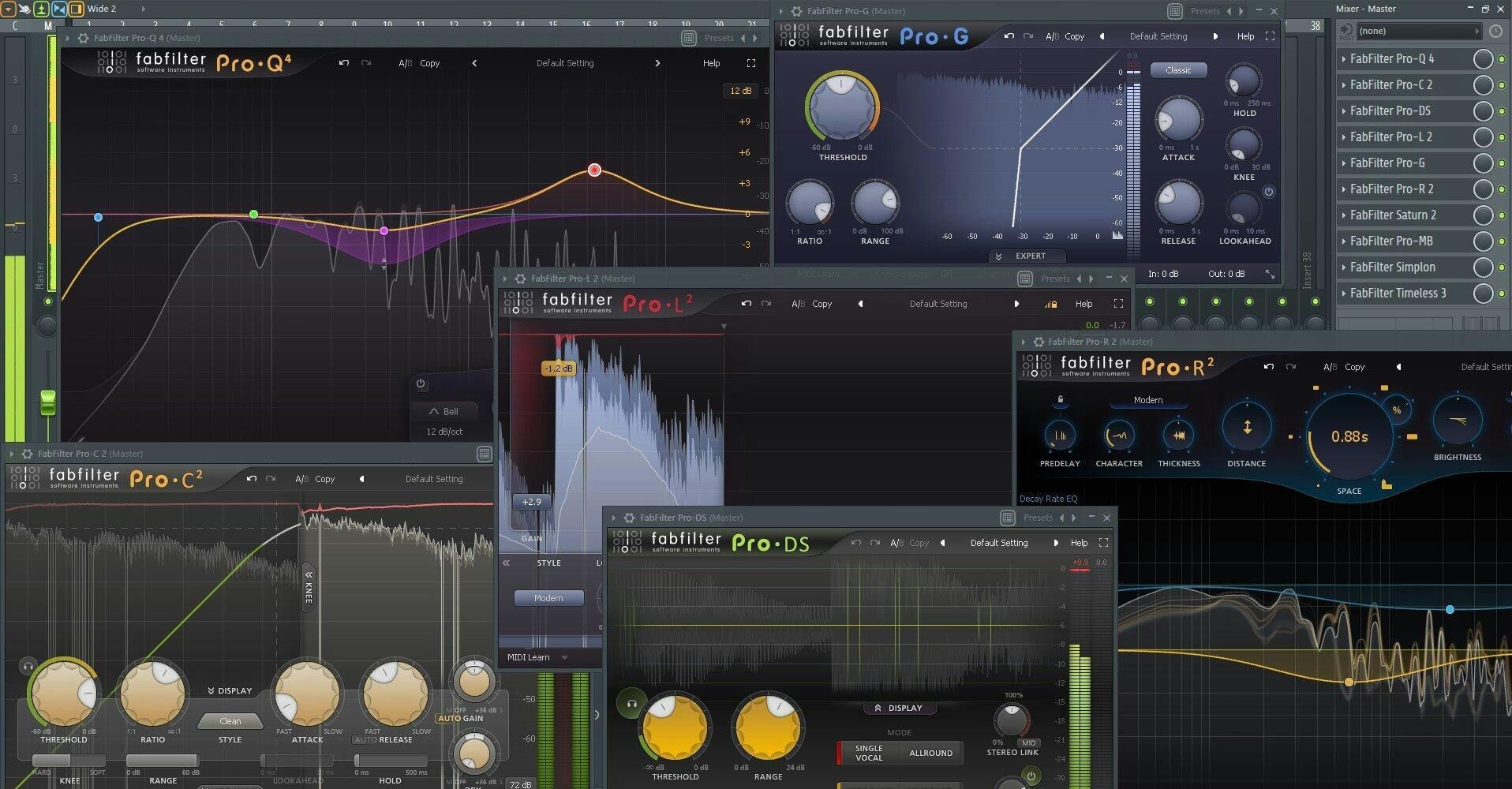Image resolution: width=1512 pixels, height=789 pixels.
Task: Toggle the Pro-Q 4 selected band power button
Action: [x=421, y=383]
